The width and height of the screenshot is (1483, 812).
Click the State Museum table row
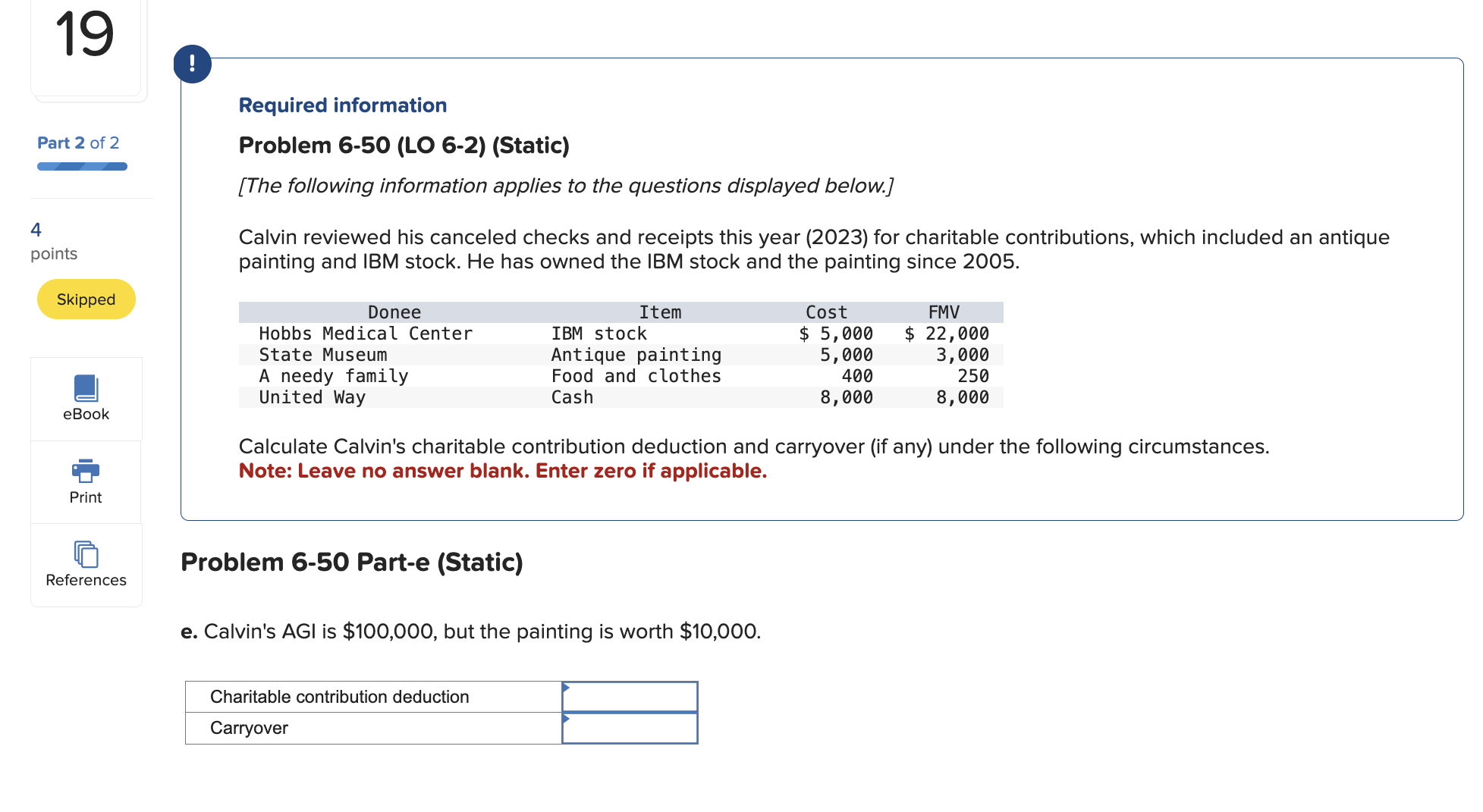(x=621, y=355)
